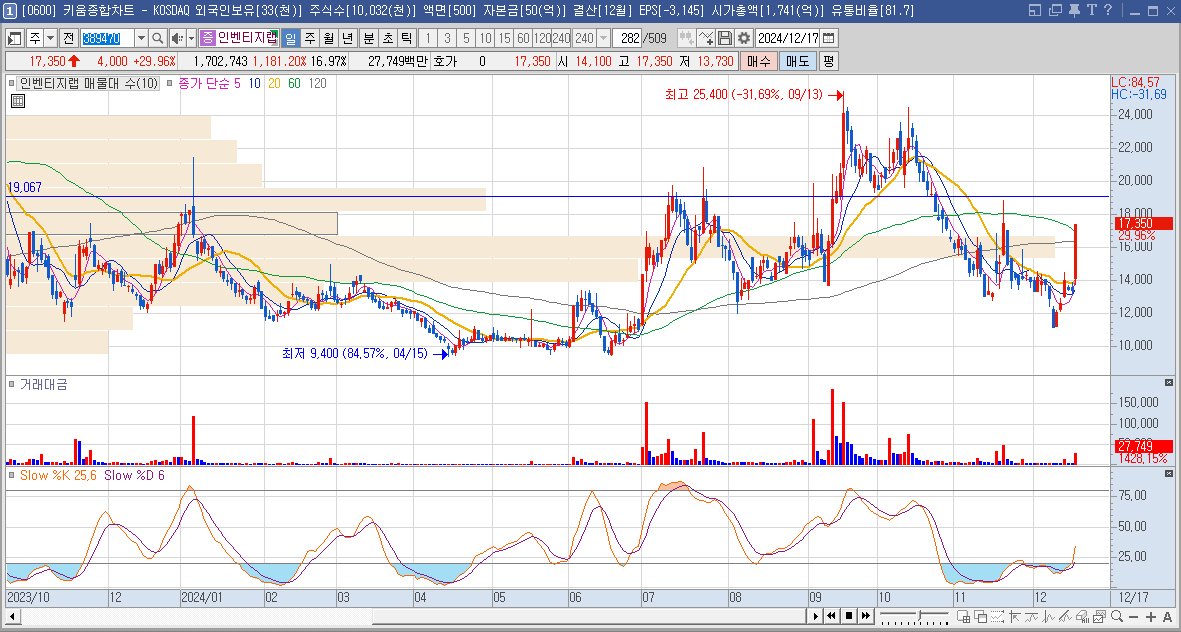Focus the stock code input 389470
The width and height of the screenshot is (1181, 632).
point(107,38)
